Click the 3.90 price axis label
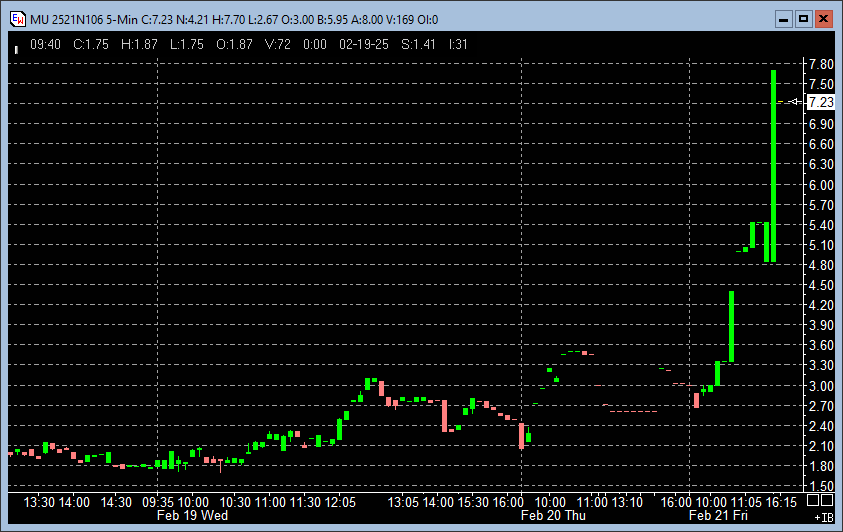 tap(821, 325)
